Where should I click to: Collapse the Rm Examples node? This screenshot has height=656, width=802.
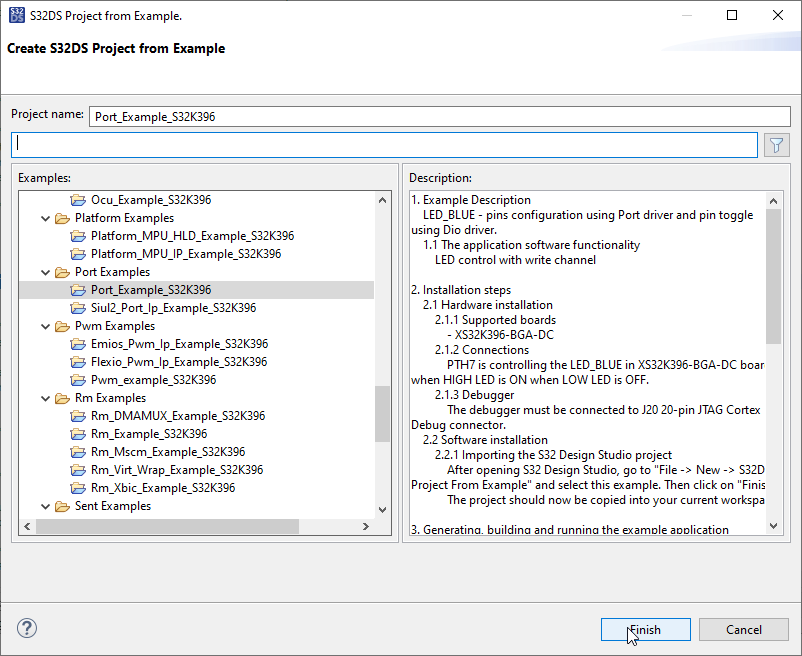45,398
